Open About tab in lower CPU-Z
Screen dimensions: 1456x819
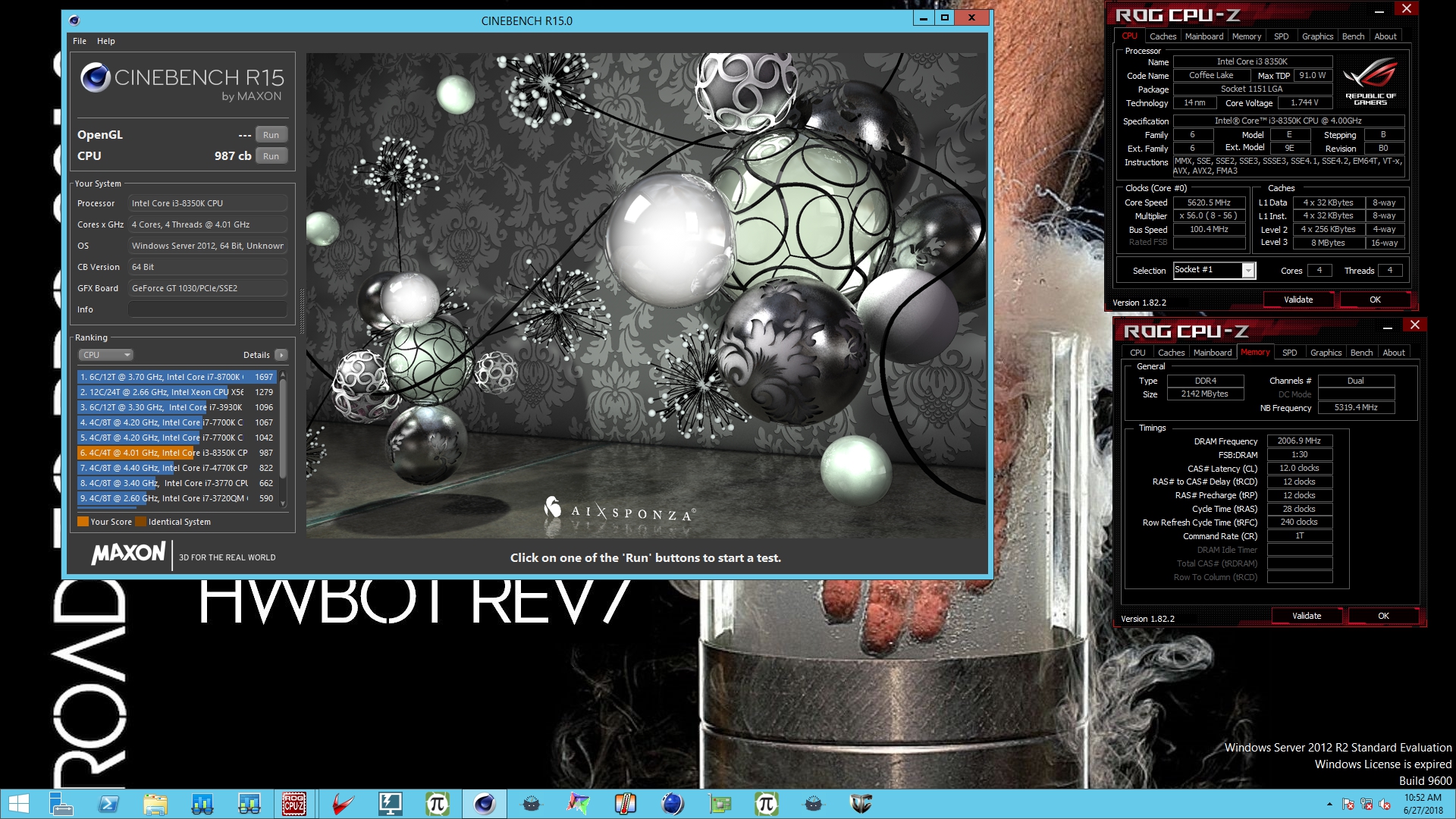click(1394, 353)
